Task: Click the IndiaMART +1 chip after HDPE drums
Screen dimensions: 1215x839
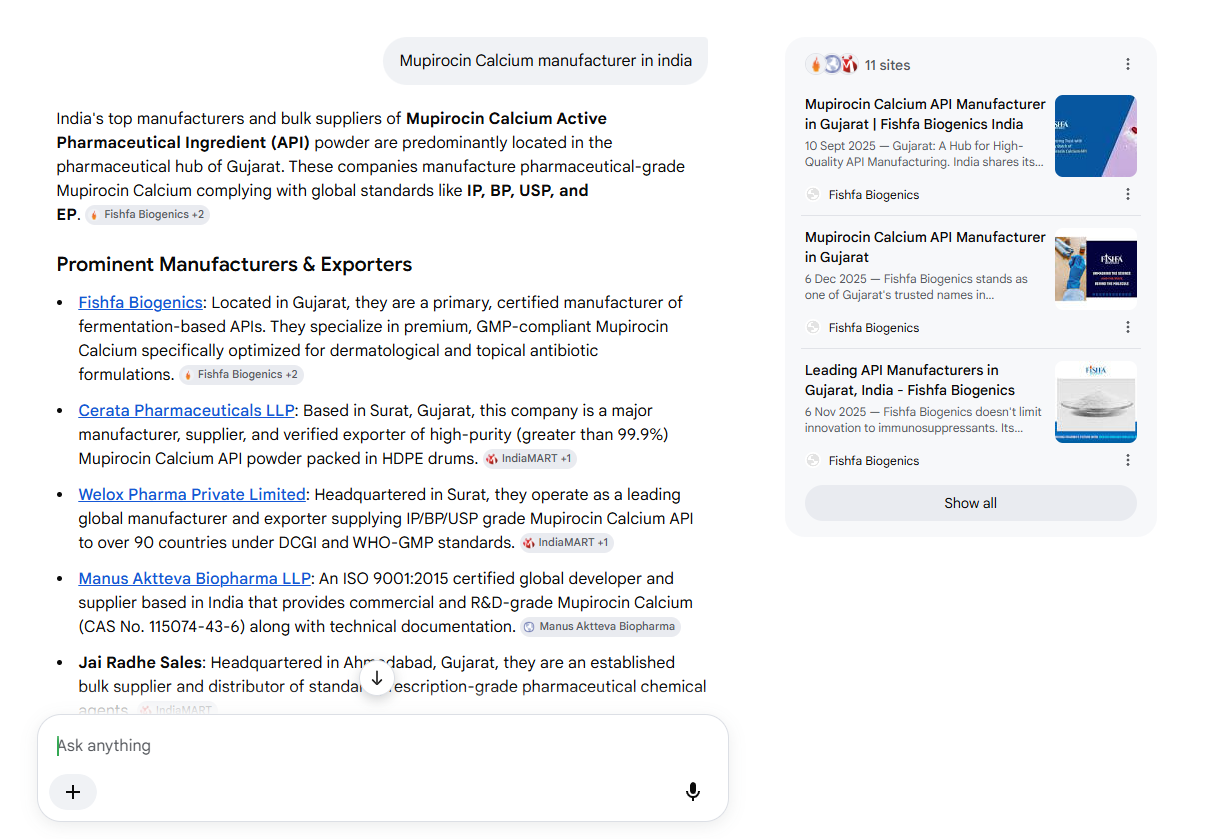Action: point(530,458)
